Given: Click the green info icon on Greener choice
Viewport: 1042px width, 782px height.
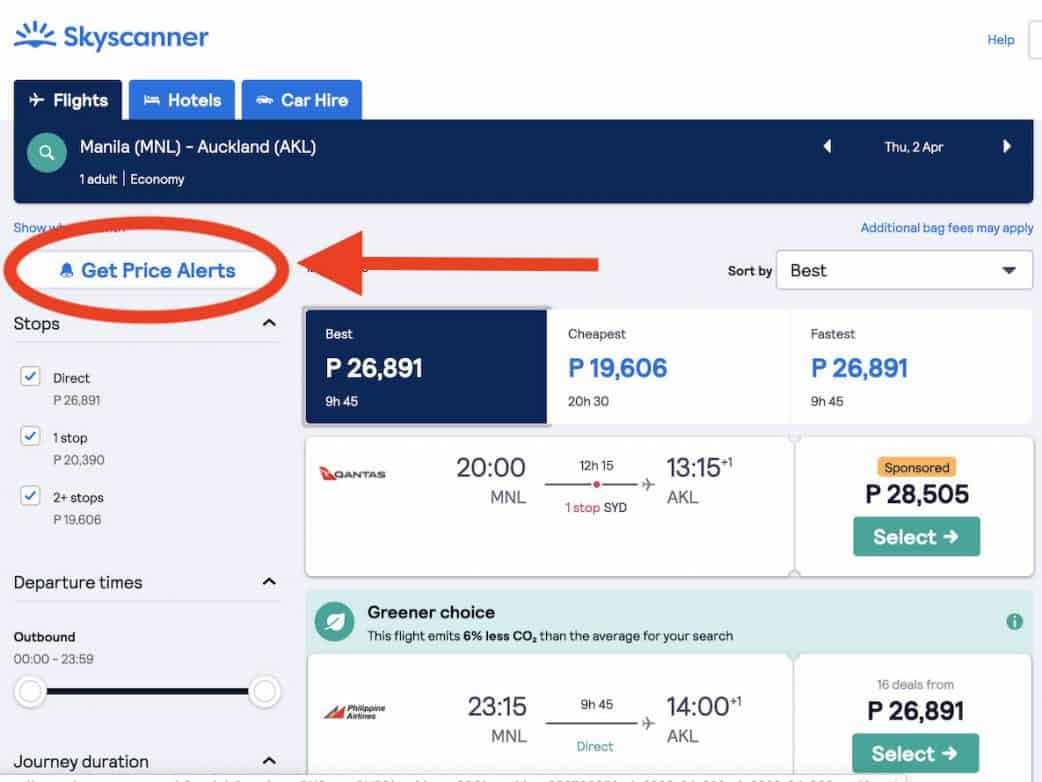Looking at the screenshot, I should click(x=1014, y=621).
